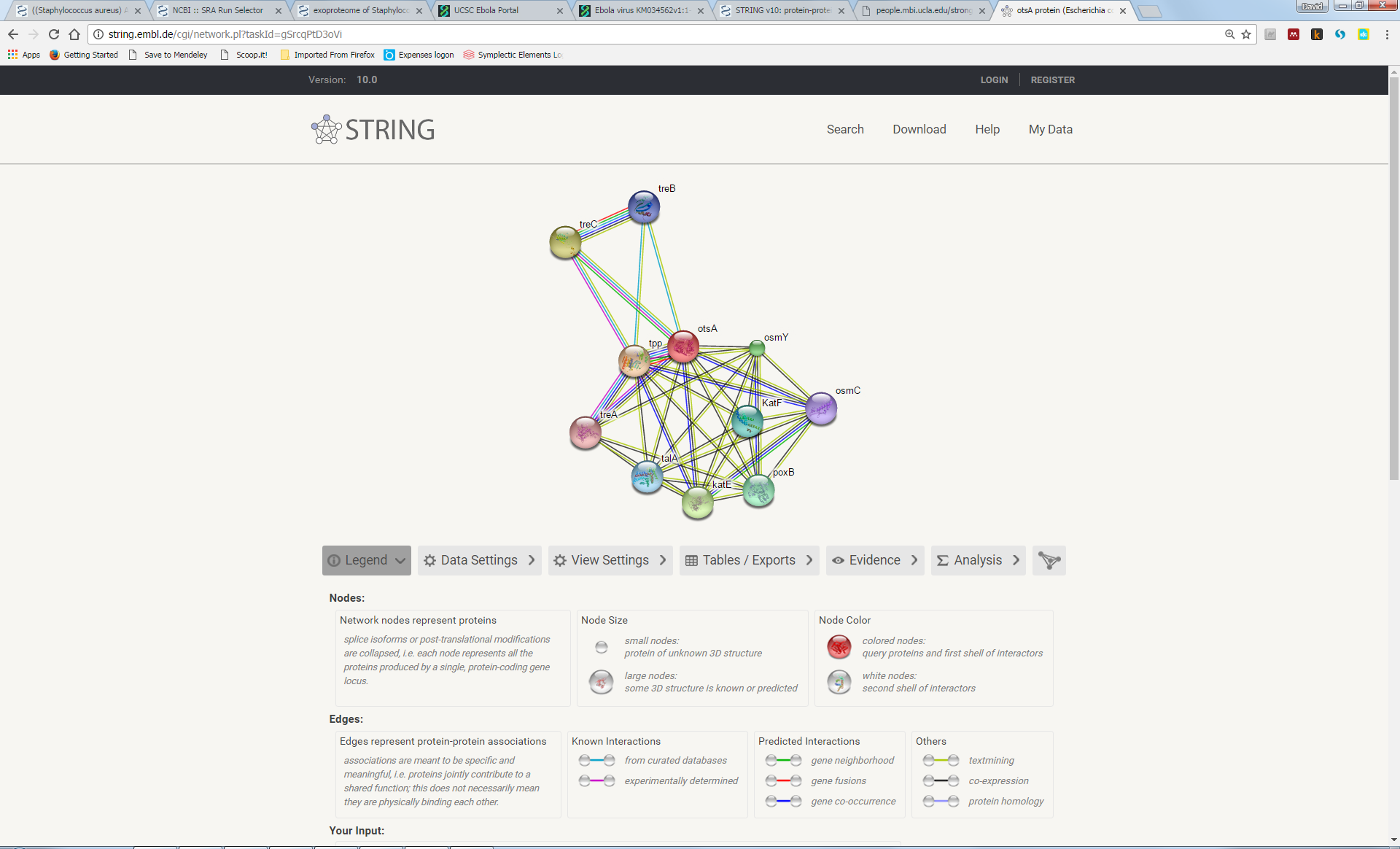
Task: Click the otsA red protein node
Action: point(683,346)
